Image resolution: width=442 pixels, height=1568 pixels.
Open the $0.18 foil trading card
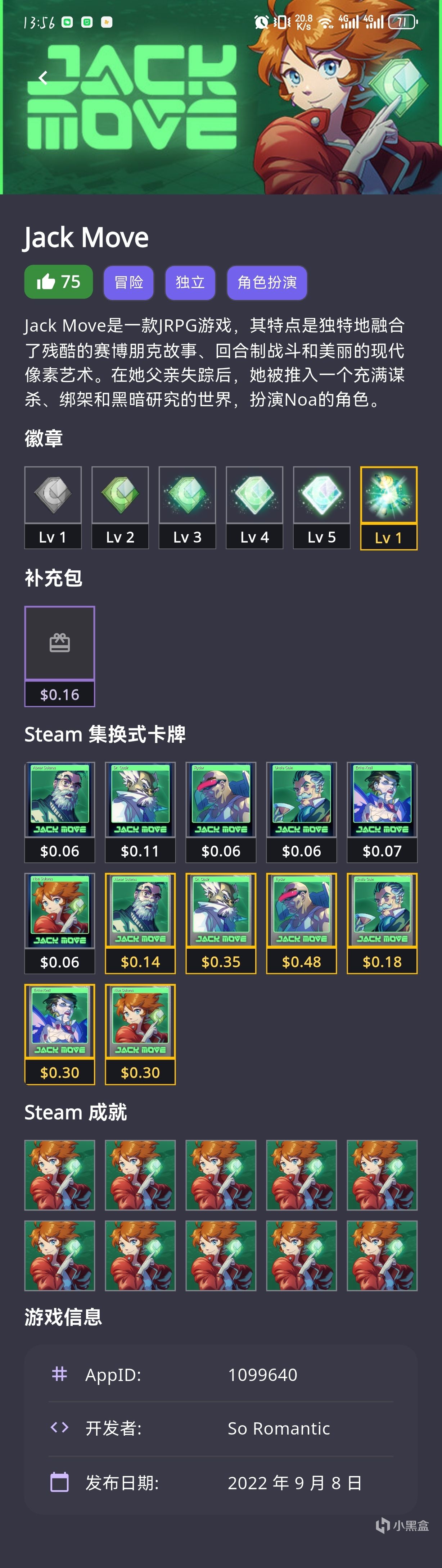(x=382, y=923)
